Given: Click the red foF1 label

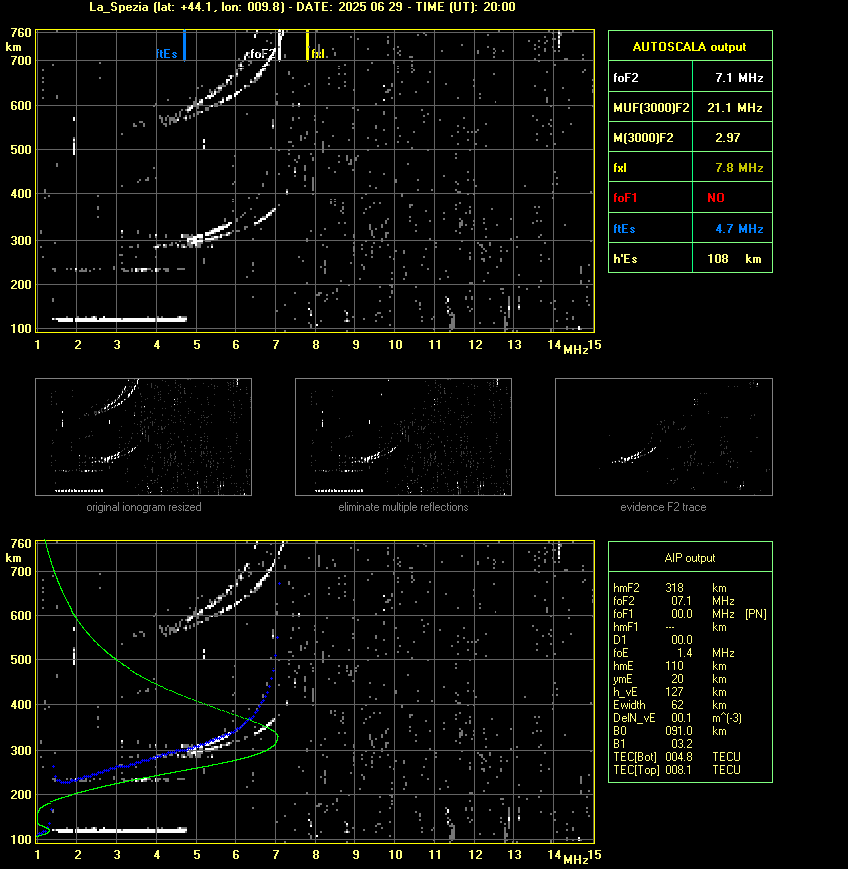Looking at the screenshot, I should 625,198.
